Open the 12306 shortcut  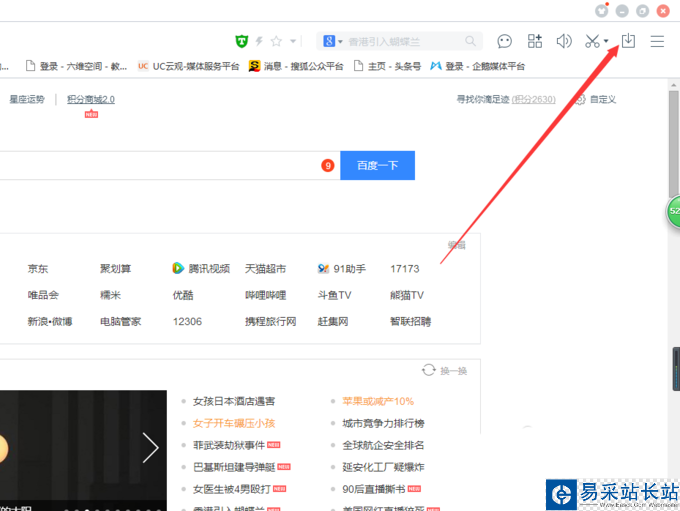(187, 321)
